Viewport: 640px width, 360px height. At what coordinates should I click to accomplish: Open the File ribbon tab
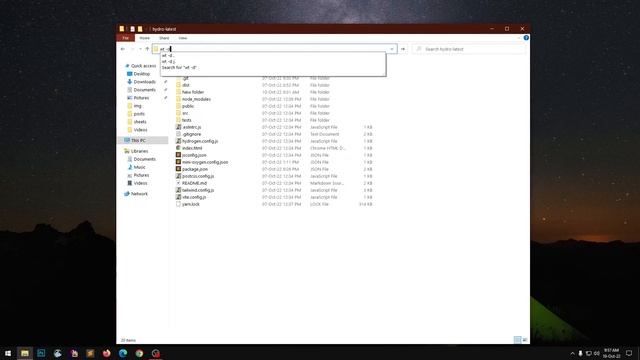[x=126, y=38]
